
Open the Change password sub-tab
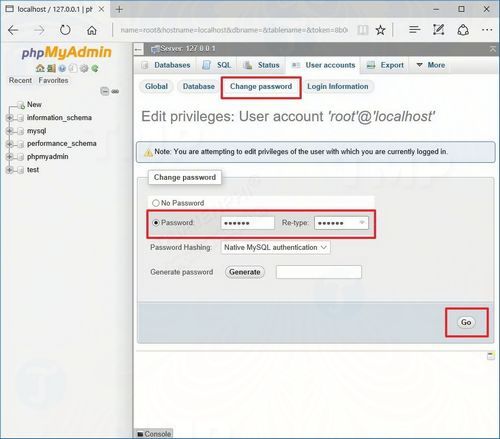(261, 86)
